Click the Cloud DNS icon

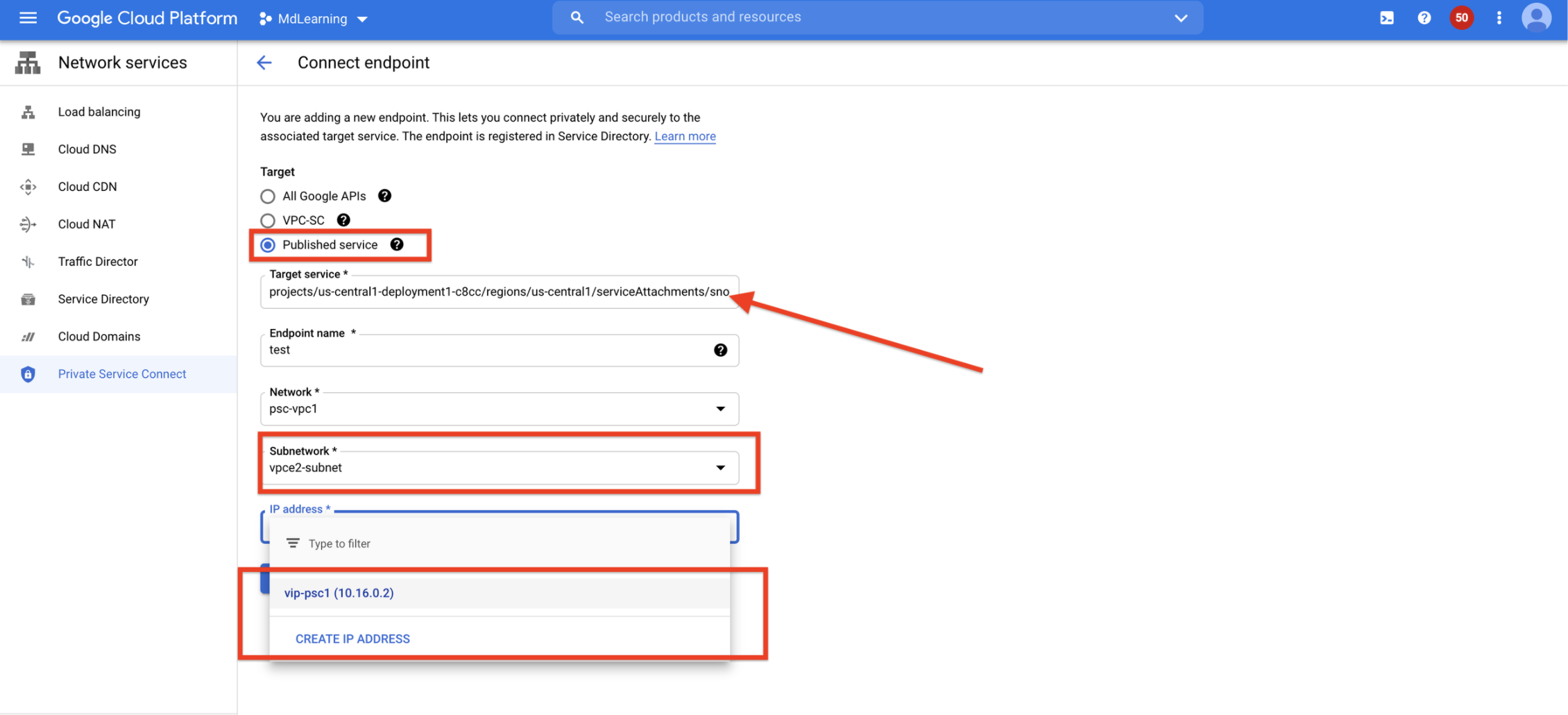click(x=28, y=149)
